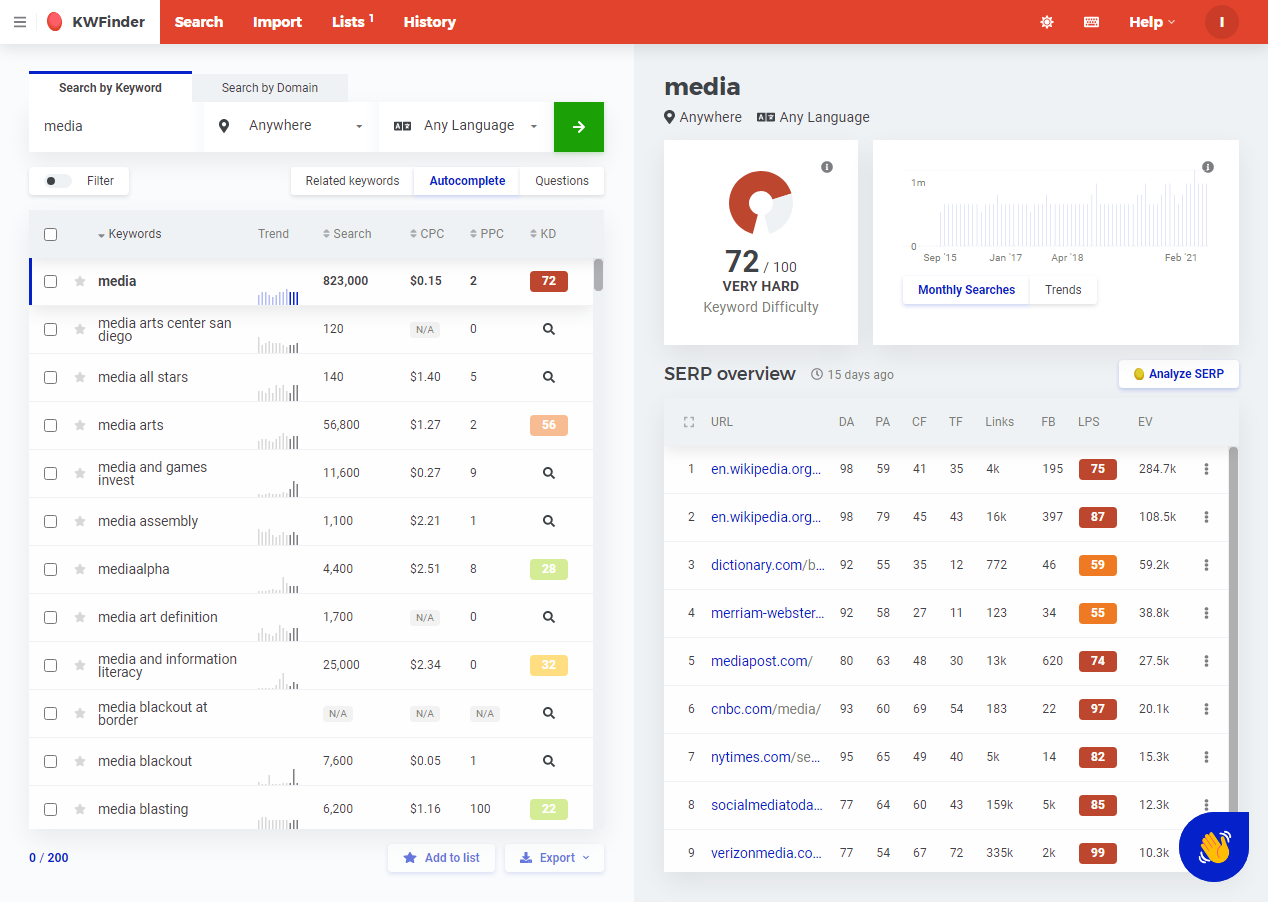This screenshot has height=902, width=1268.
Task: Analyze difficulty for media assembly
Action: [549, 521]
